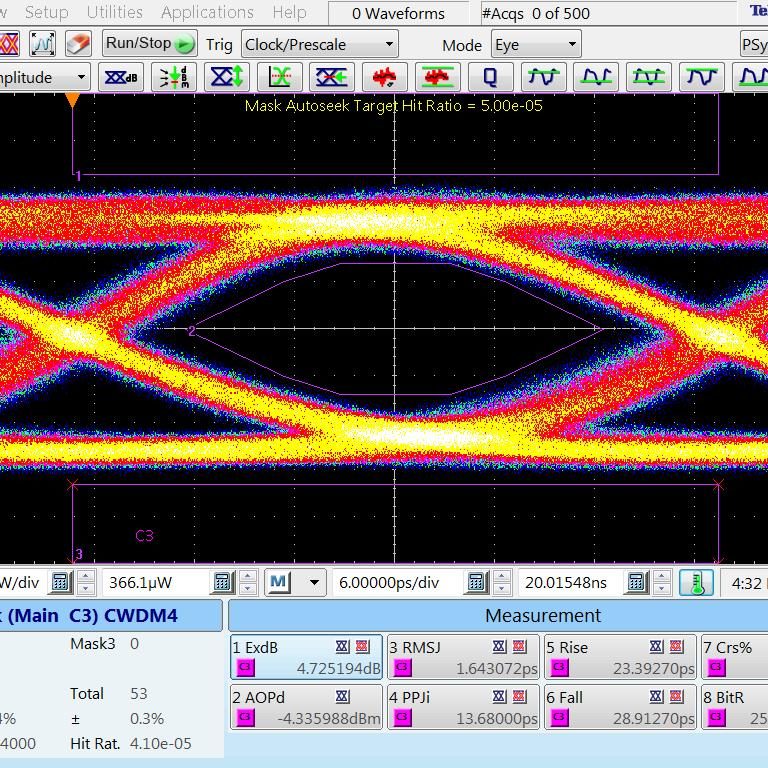768x768 pixels.
Task: Click the red annotation icon in 3 RMSJ cell
Action: tap(519, 647)
